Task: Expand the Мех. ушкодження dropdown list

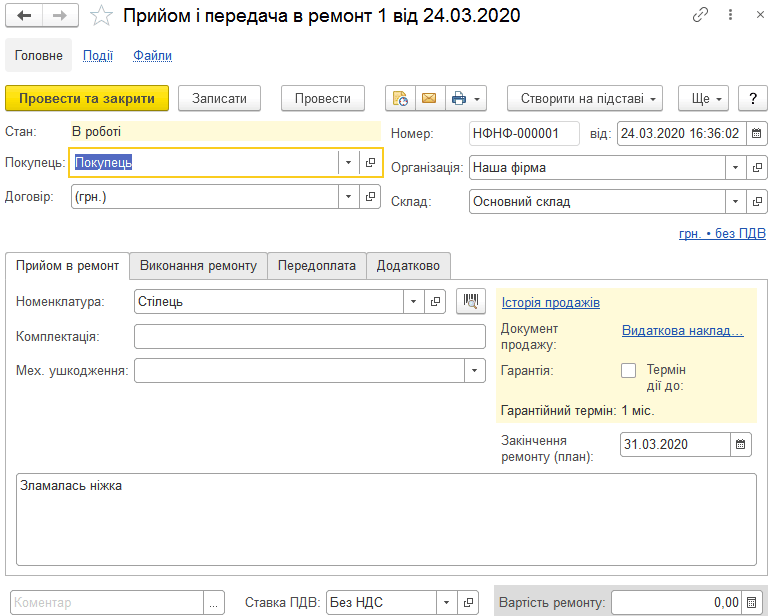Action: [x=475, y=370]
